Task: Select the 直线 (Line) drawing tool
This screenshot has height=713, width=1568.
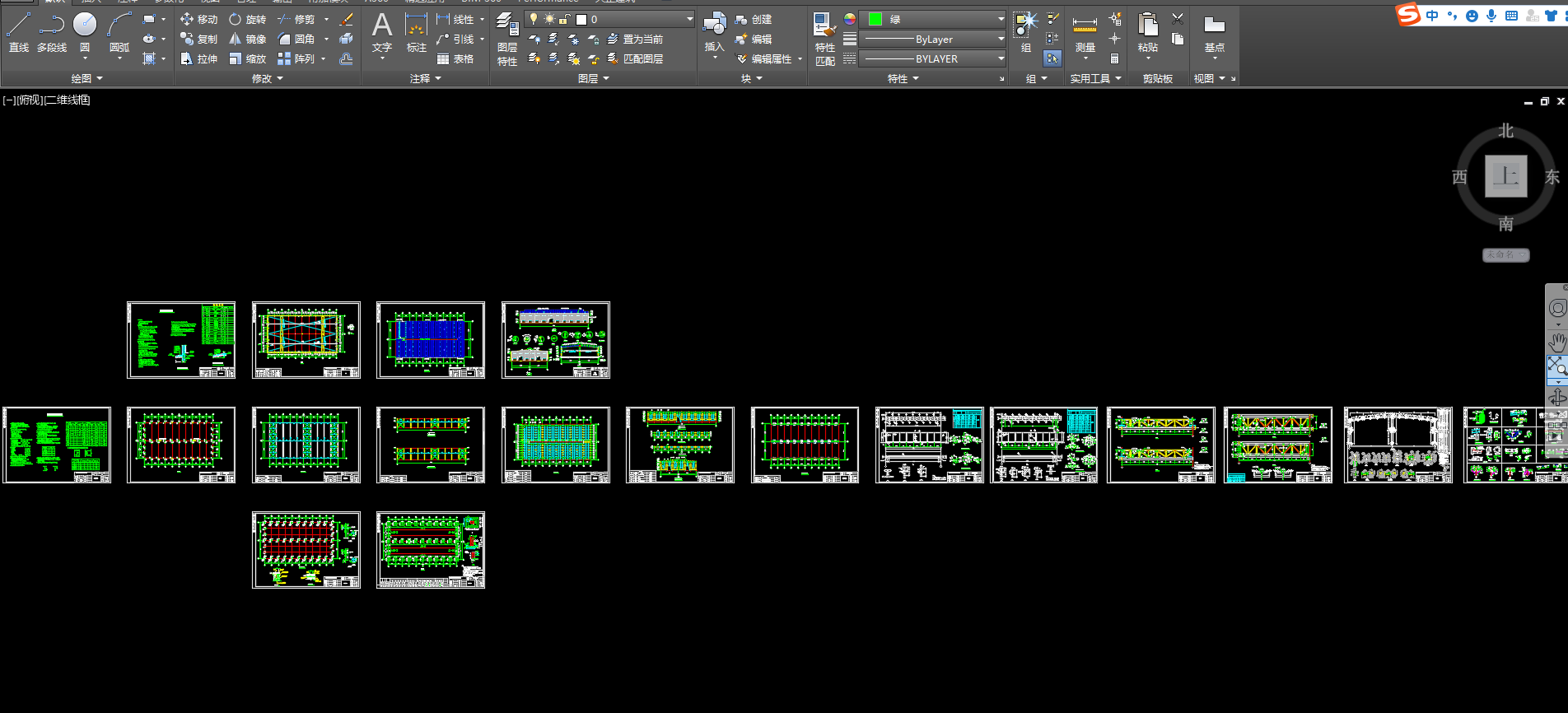Action: (18, 32)
